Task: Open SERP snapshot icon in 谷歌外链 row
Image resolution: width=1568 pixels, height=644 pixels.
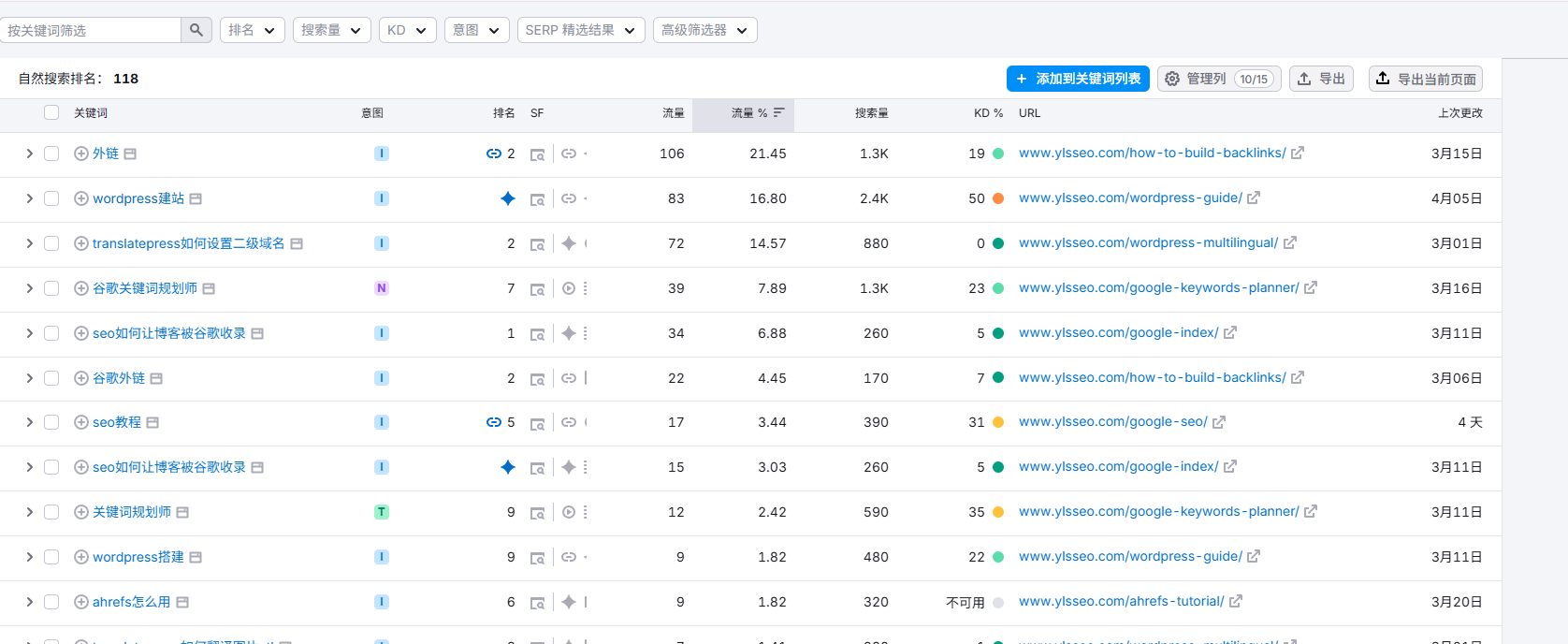Action: (538, 379)
